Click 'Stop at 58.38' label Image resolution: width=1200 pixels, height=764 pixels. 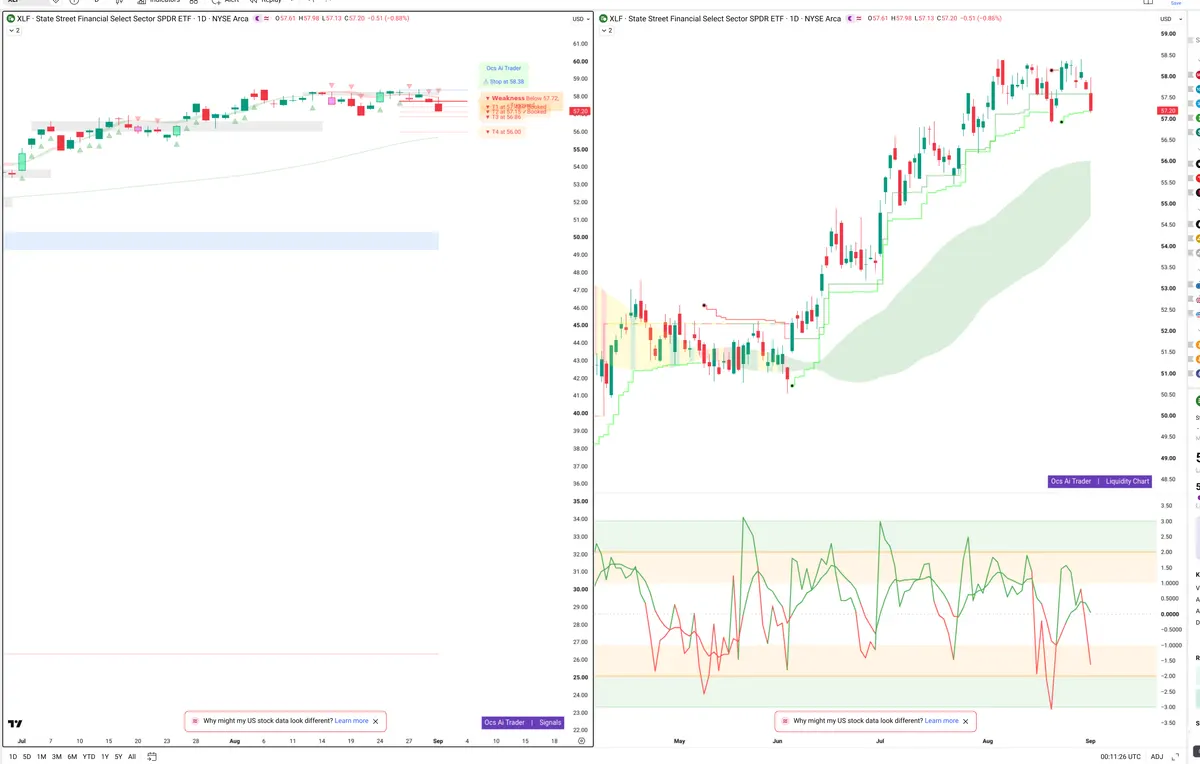pyautogui.click(x=504, y=81)
